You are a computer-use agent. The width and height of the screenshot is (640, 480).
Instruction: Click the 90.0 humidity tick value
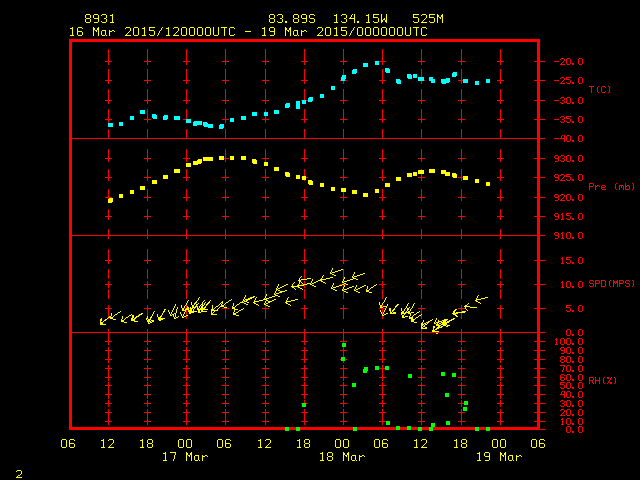tap(572, 351)
